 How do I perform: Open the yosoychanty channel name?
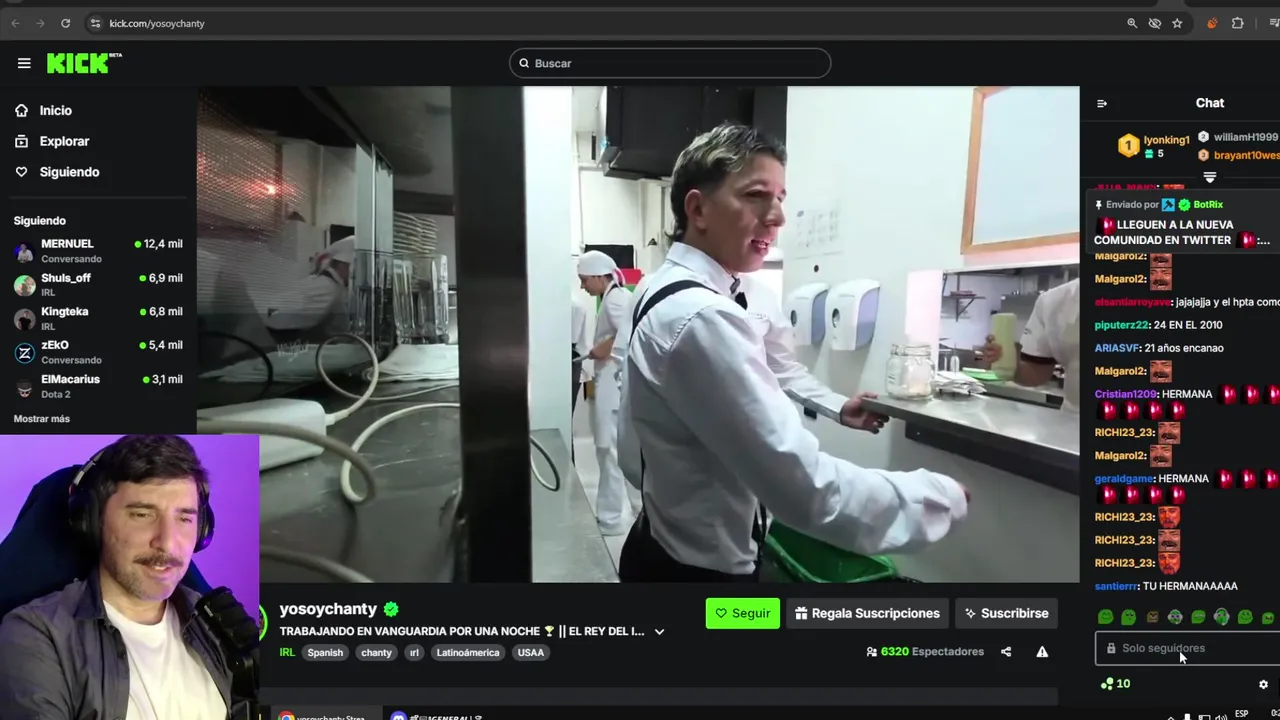click(x=328, y=609)
